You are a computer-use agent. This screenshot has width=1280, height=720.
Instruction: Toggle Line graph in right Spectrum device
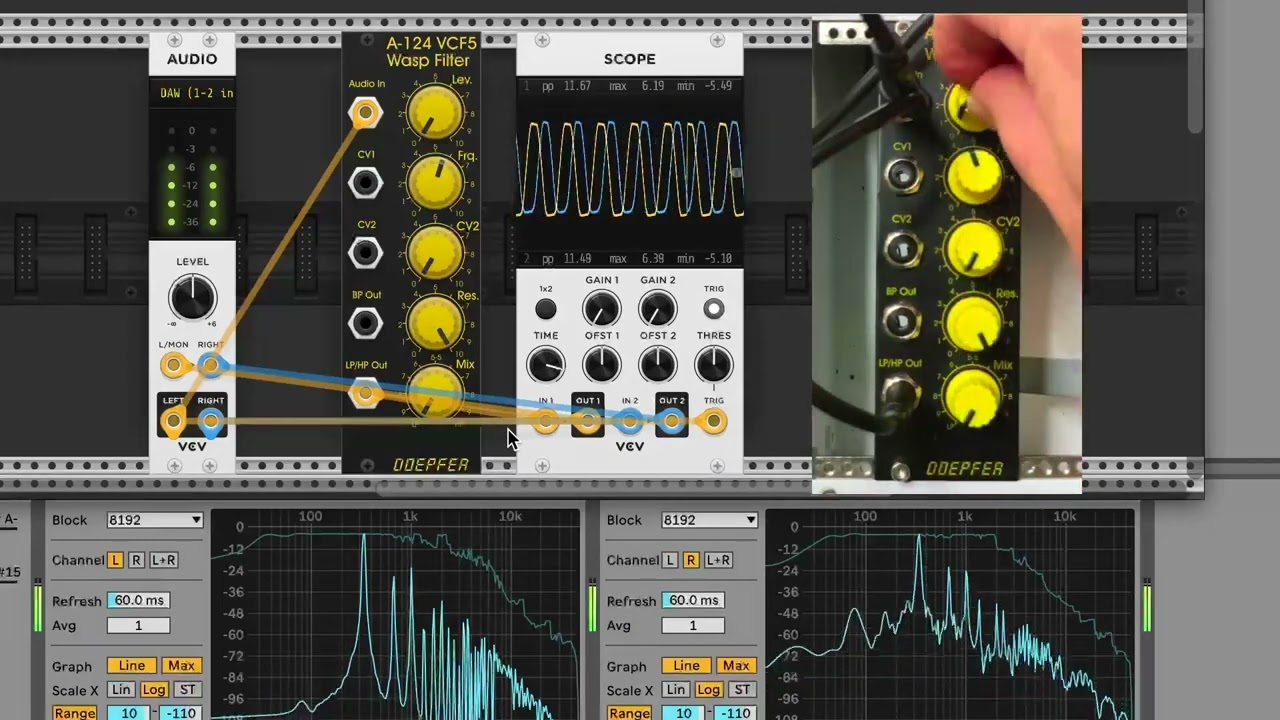[x=686, y=666]
